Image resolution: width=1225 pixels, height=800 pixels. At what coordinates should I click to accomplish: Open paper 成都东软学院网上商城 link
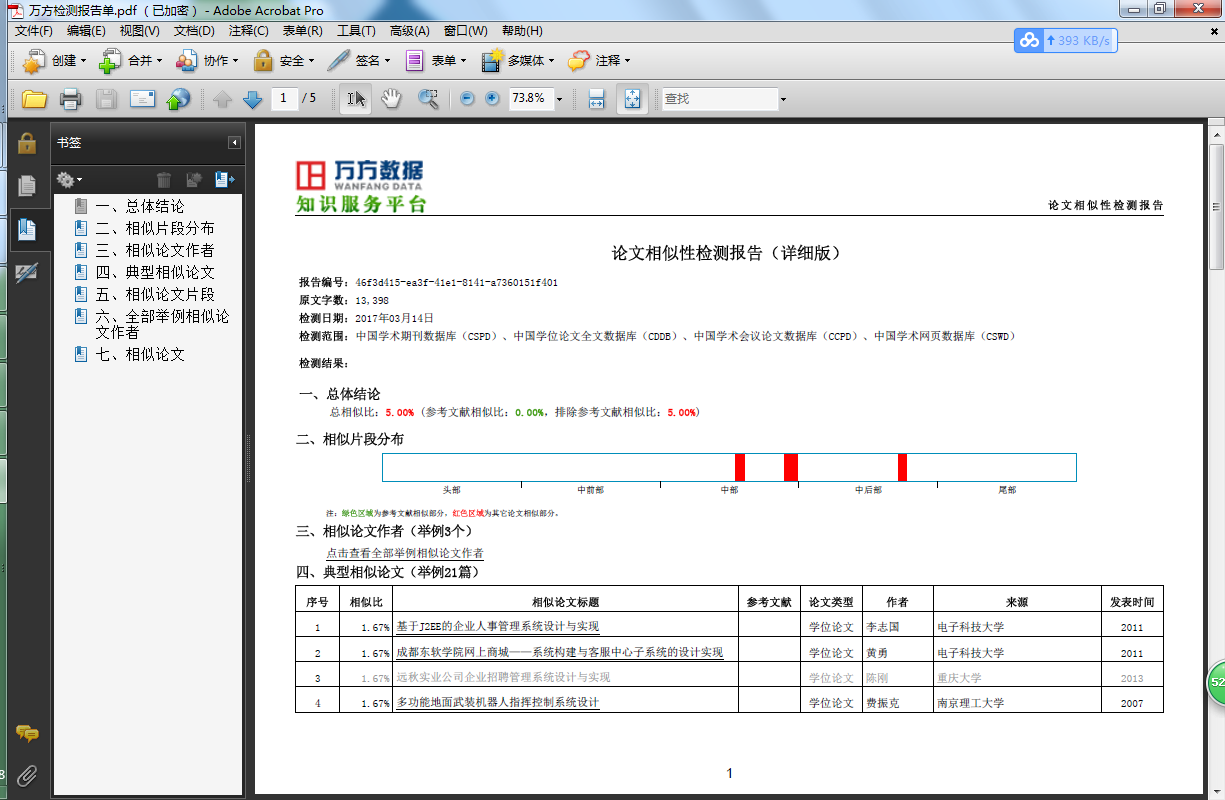pyautogui.click(x=559, y=652)
